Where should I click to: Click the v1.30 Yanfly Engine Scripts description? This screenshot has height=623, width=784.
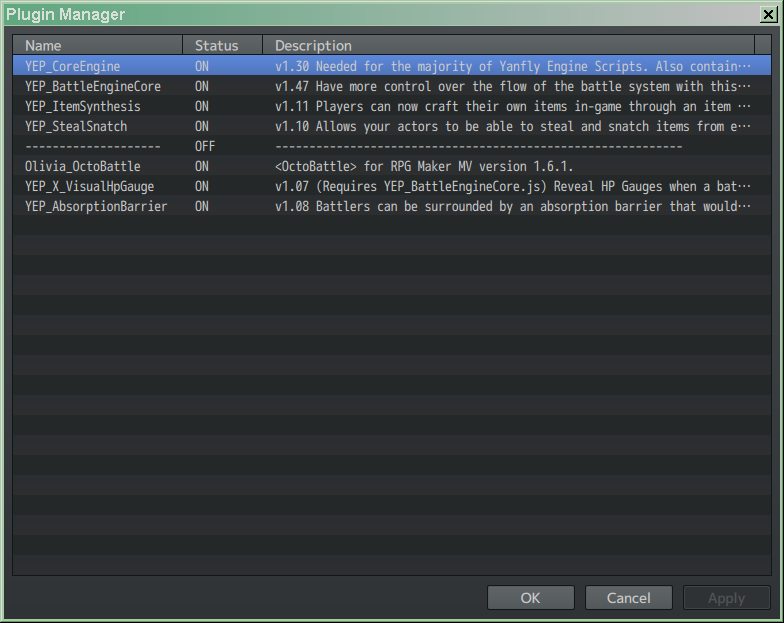pos(513,66)
